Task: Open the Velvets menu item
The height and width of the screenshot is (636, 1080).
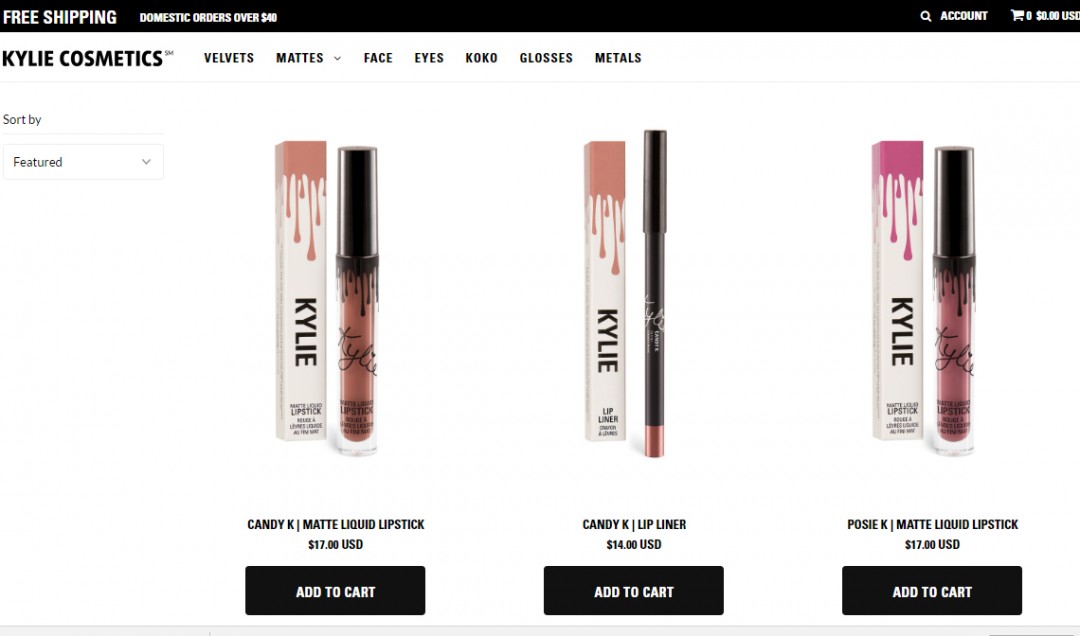Action: 229,58
